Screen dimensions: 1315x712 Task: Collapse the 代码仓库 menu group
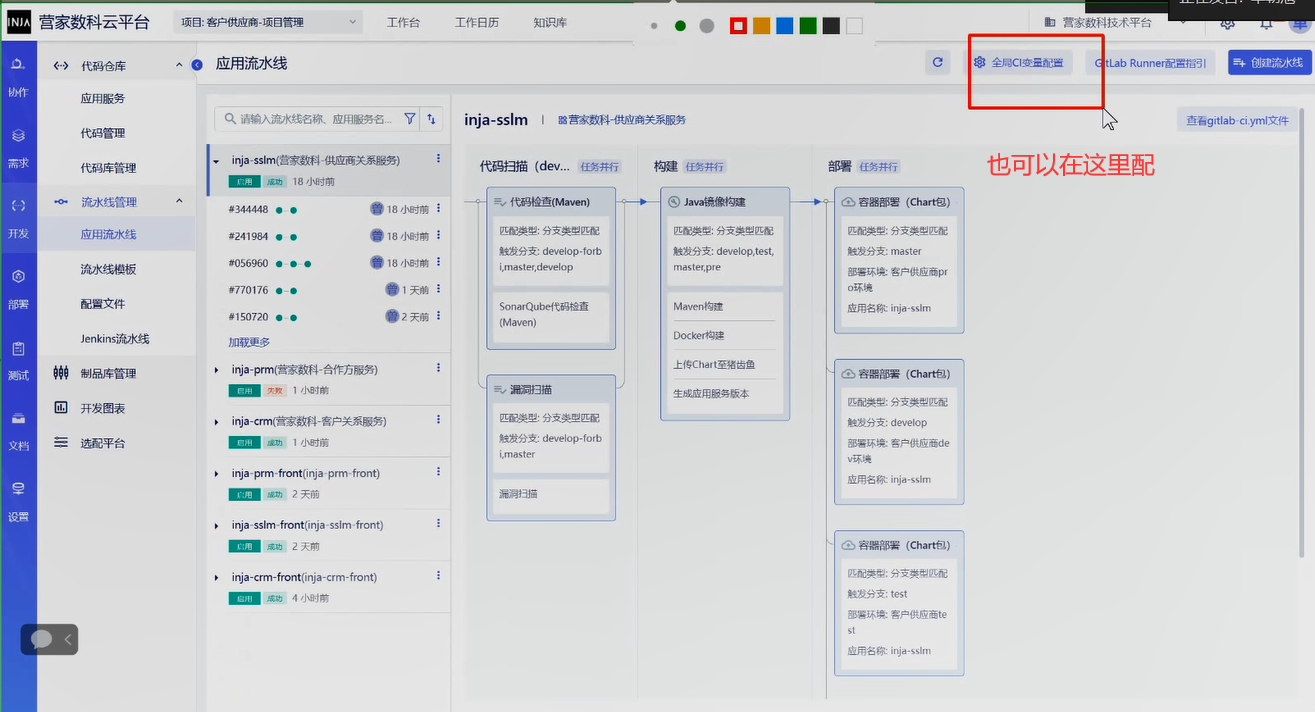[180, 65]
